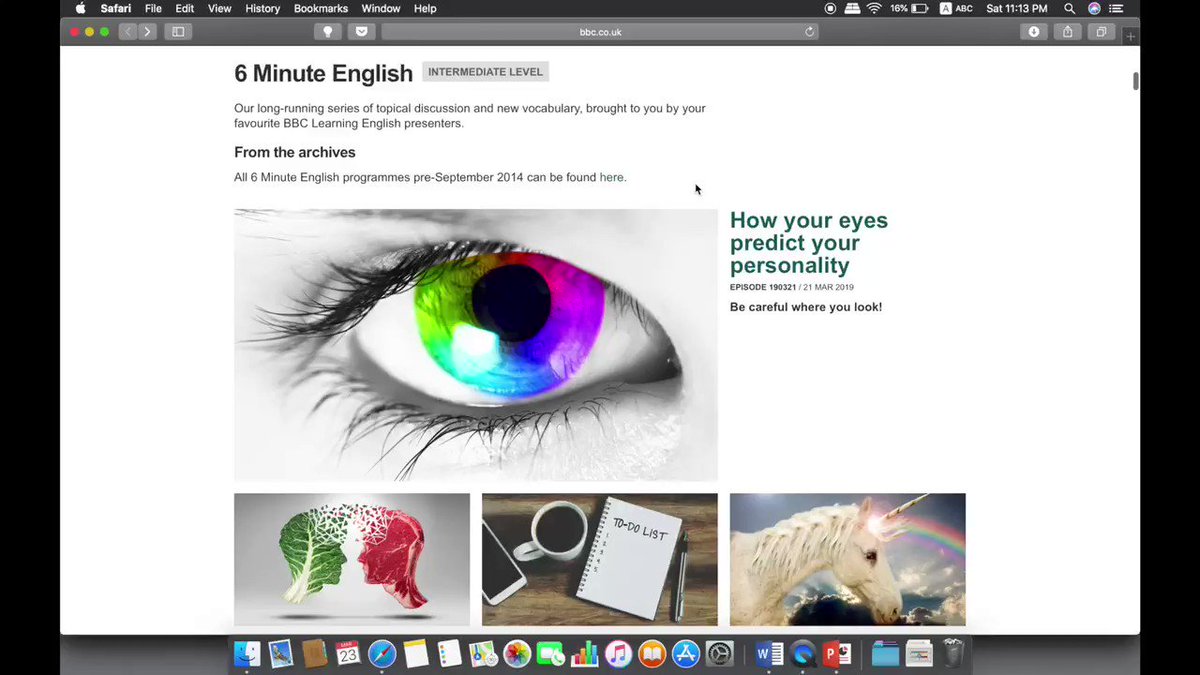Open iTunes in the Dock

click(x=618, y=654)
